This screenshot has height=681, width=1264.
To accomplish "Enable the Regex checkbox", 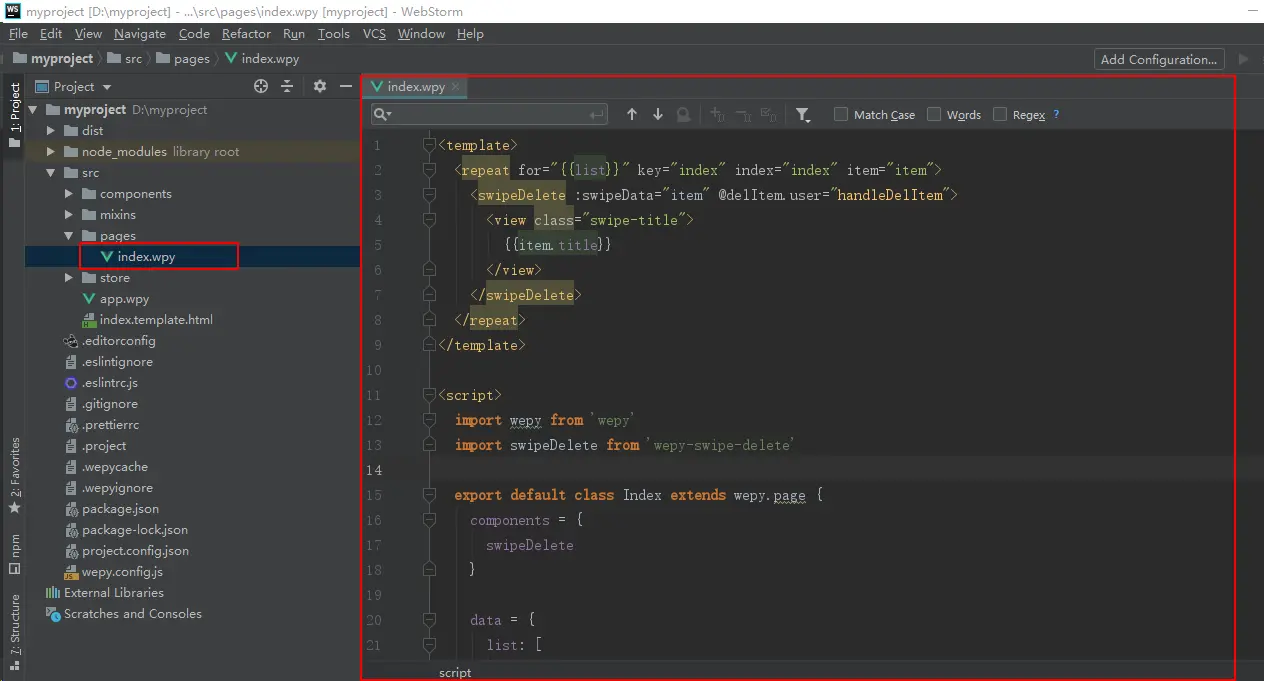I will tap(1000, 114).
